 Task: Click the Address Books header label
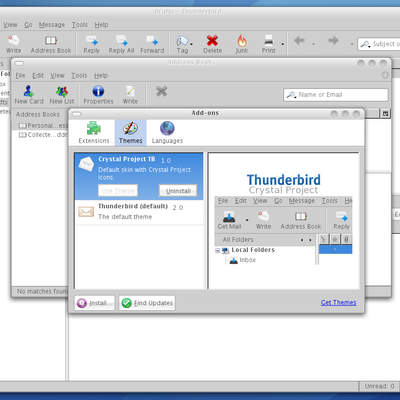(x=38, y=114)
